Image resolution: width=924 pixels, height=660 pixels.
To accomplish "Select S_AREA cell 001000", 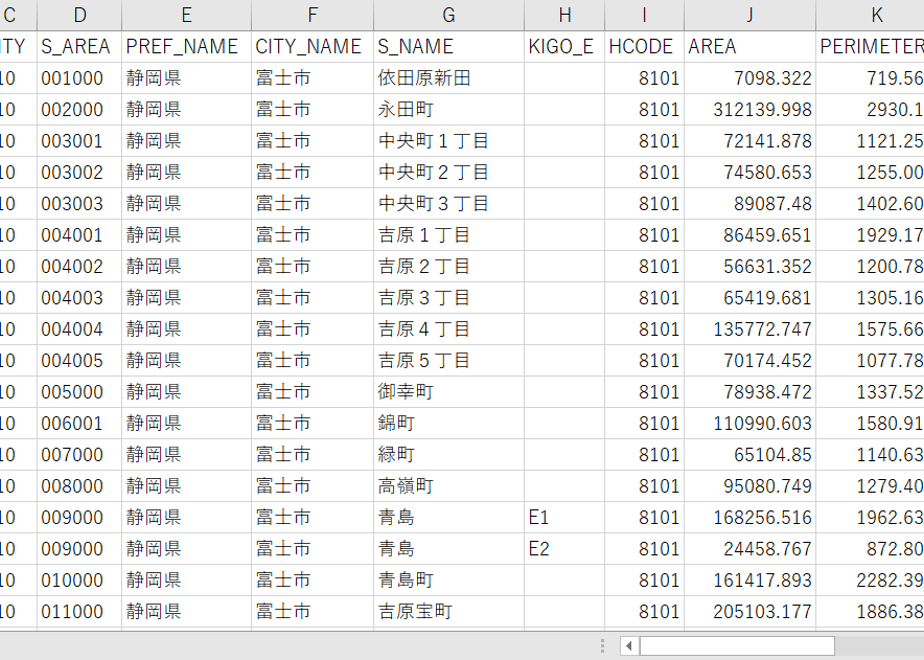I will 80,78.
